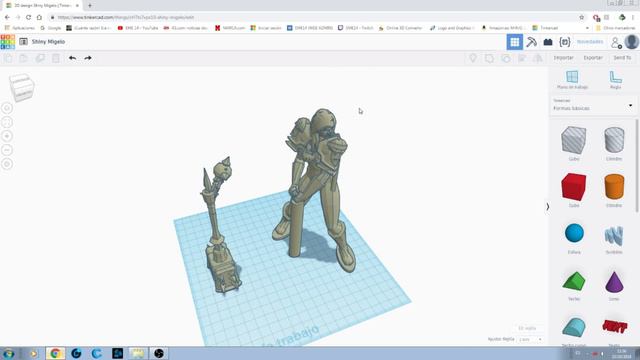
Task: Pick the teal round roof shape
Action: [574, 328]
